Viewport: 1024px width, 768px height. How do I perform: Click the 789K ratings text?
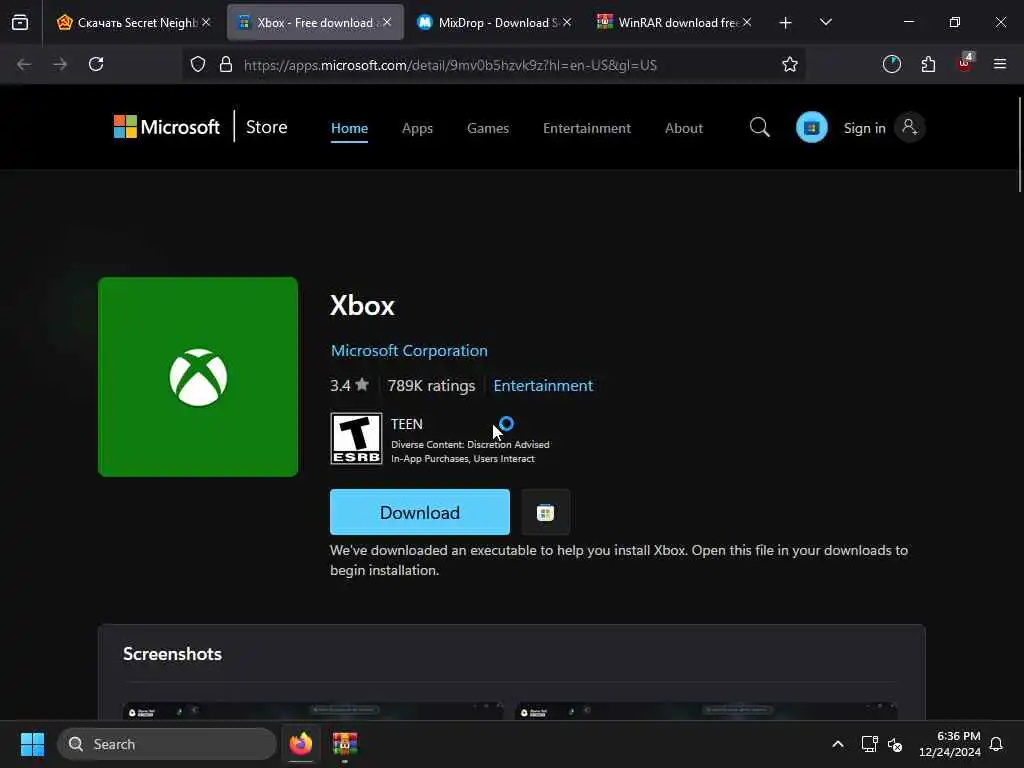coord(431,386)
